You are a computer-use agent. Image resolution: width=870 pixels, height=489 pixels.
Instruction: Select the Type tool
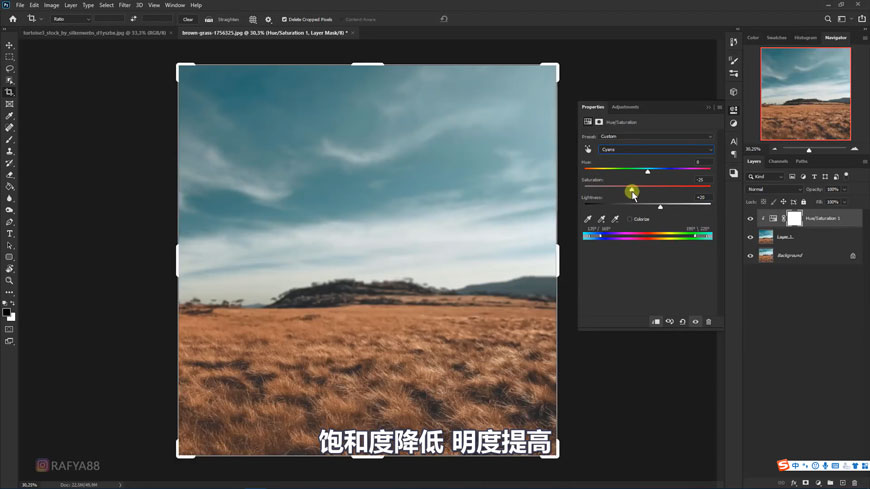[10, 234]
